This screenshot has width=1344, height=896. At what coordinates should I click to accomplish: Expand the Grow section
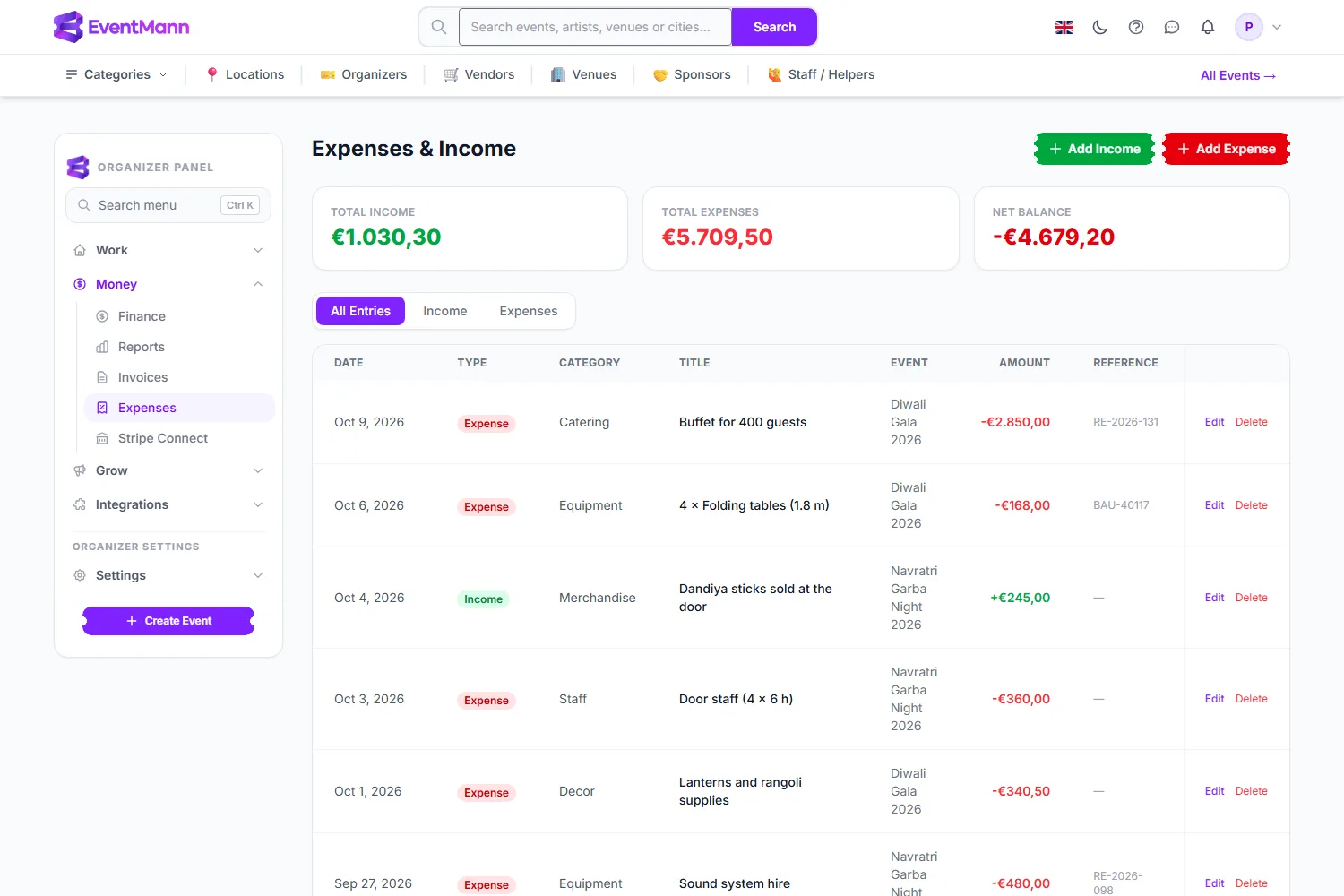coord(168,470)
